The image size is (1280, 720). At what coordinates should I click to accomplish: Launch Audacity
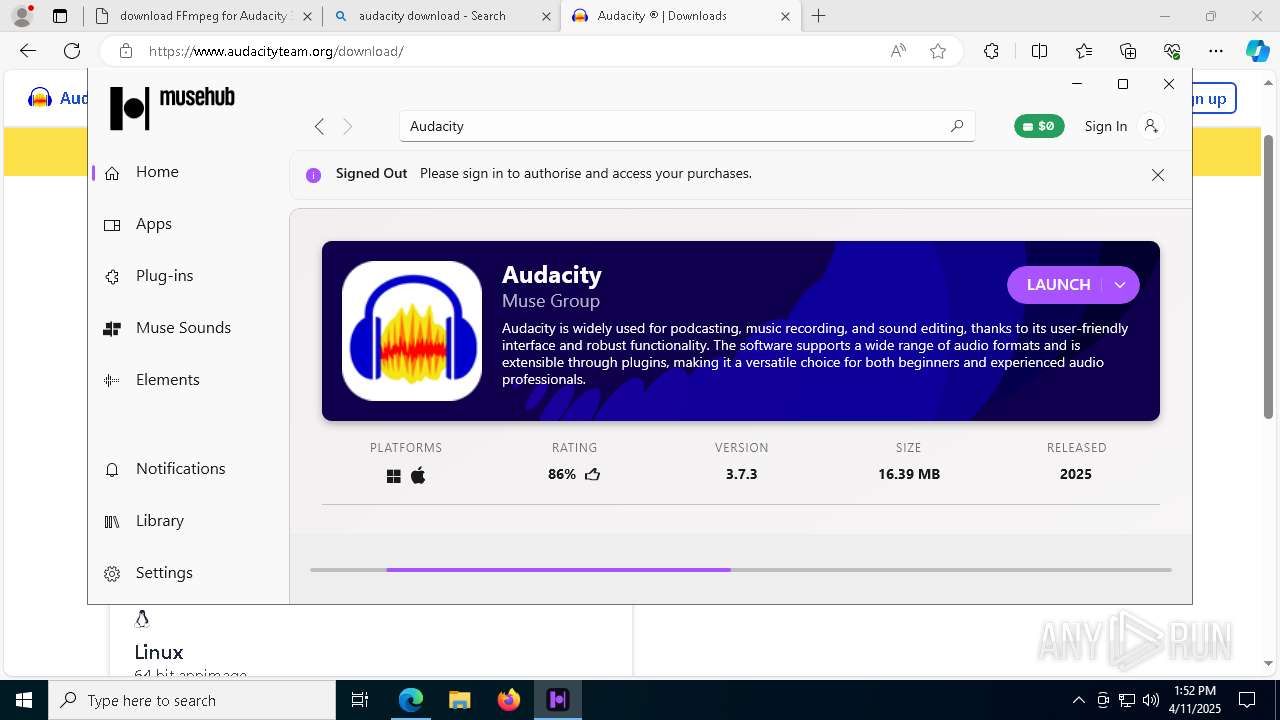coord(1058,285)
